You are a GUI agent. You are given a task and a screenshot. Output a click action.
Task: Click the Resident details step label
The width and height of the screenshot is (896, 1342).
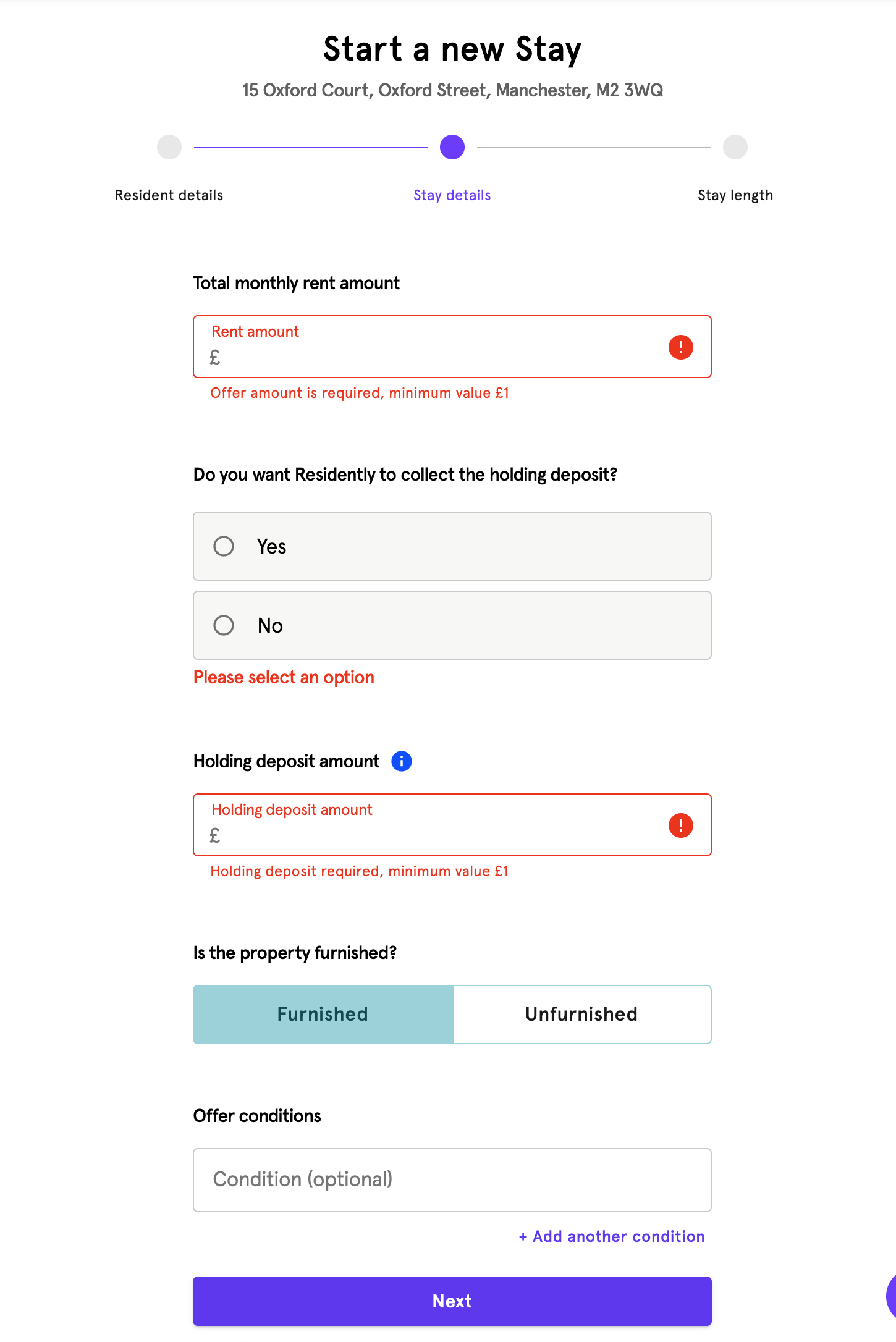pos(169,195)
